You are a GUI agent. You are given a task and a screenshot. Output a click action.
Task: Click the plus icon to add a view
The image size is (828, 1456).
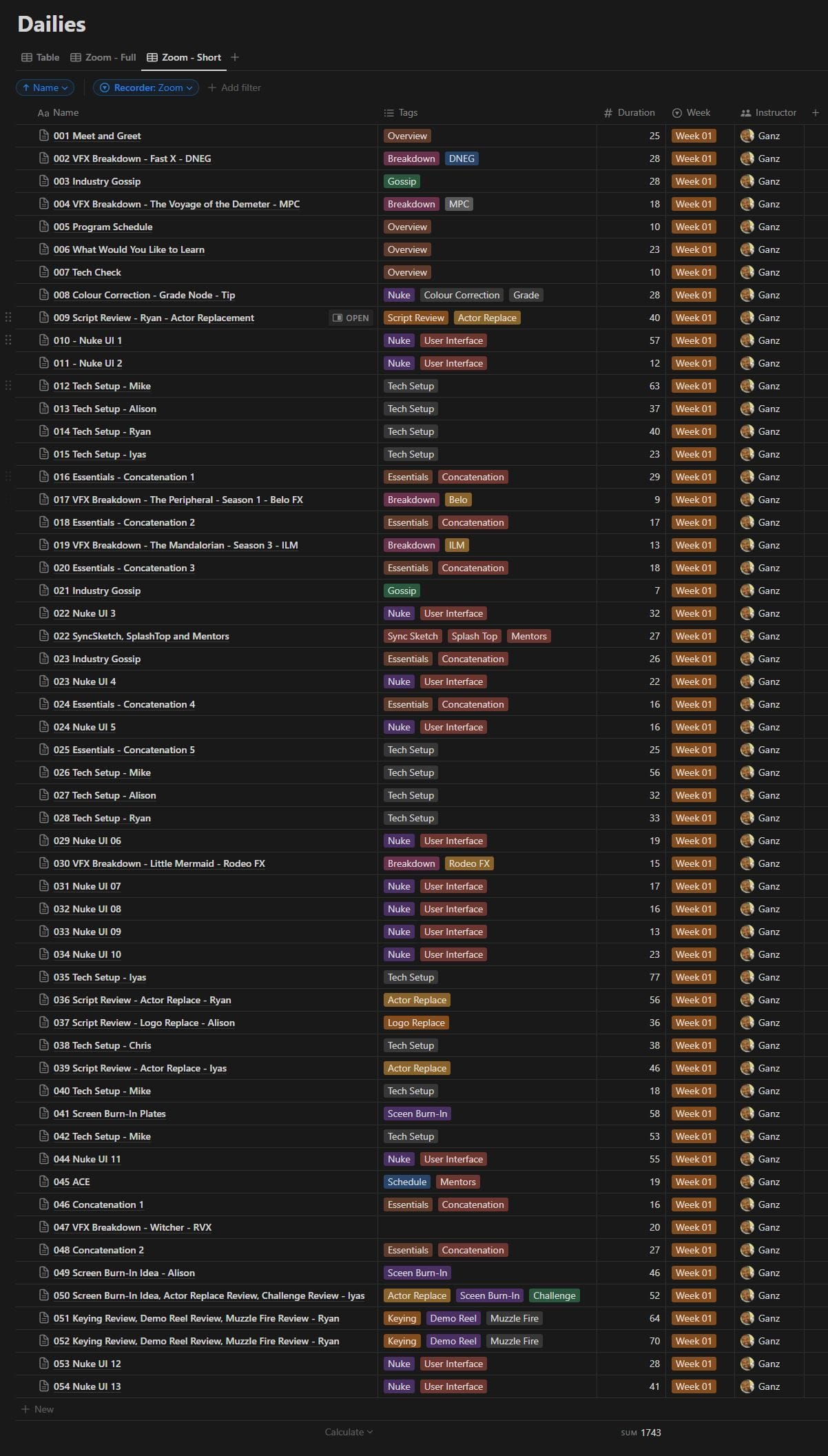[x=235, y=57]
